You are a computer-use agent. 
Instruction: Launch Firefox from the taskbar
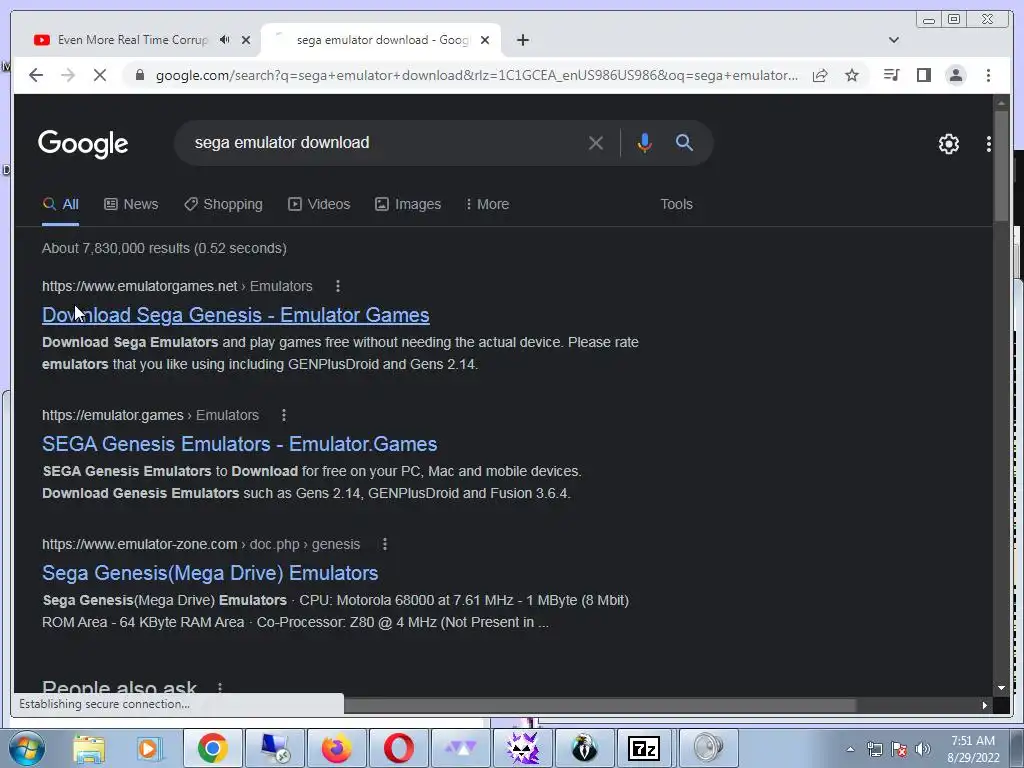click(336, 748)
